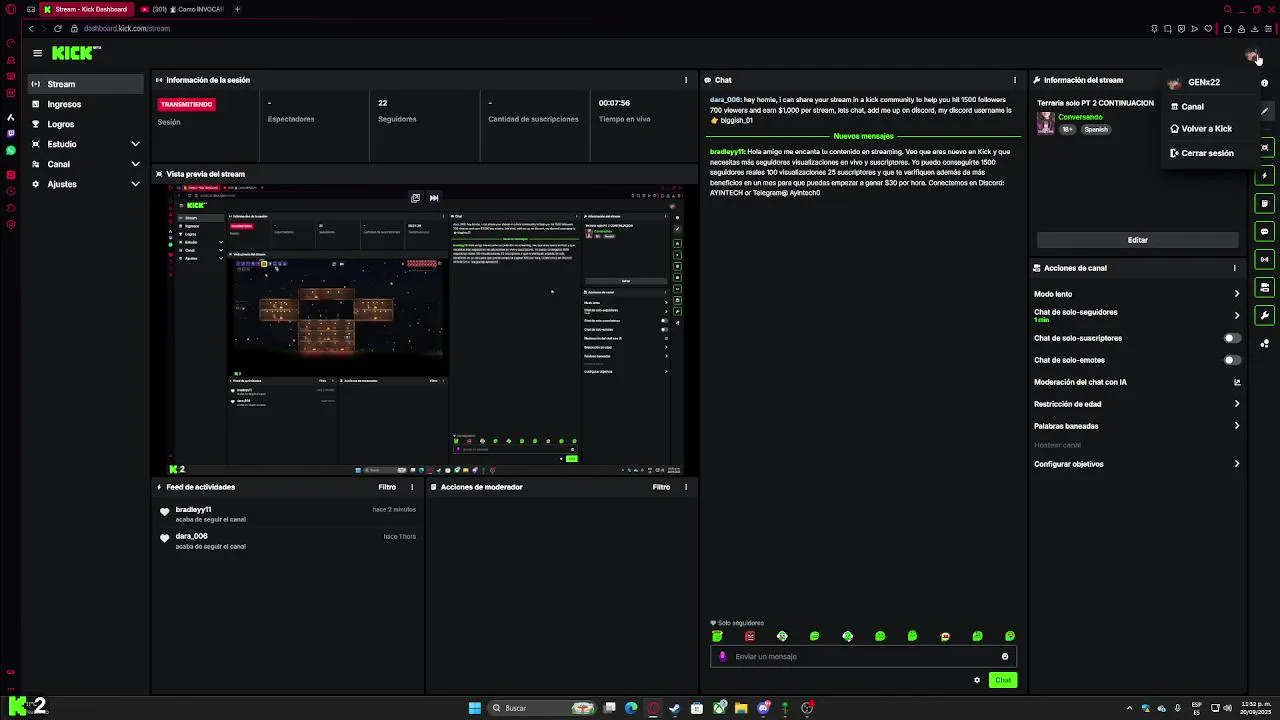Click the Enviar un mensaje input field
The width and height of the screenshot is (1280, 720).
point(865,657)
